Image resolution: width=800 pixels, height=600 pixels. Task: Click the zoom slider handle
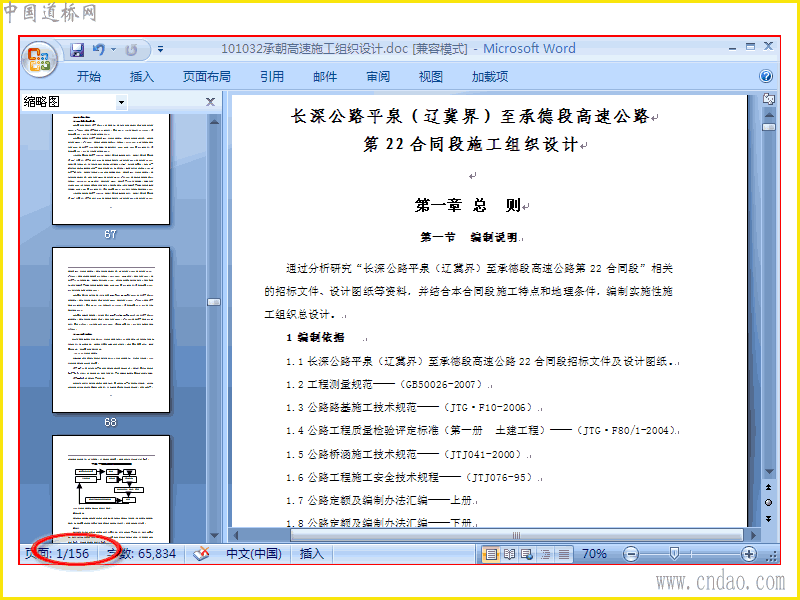pos(674,554)
